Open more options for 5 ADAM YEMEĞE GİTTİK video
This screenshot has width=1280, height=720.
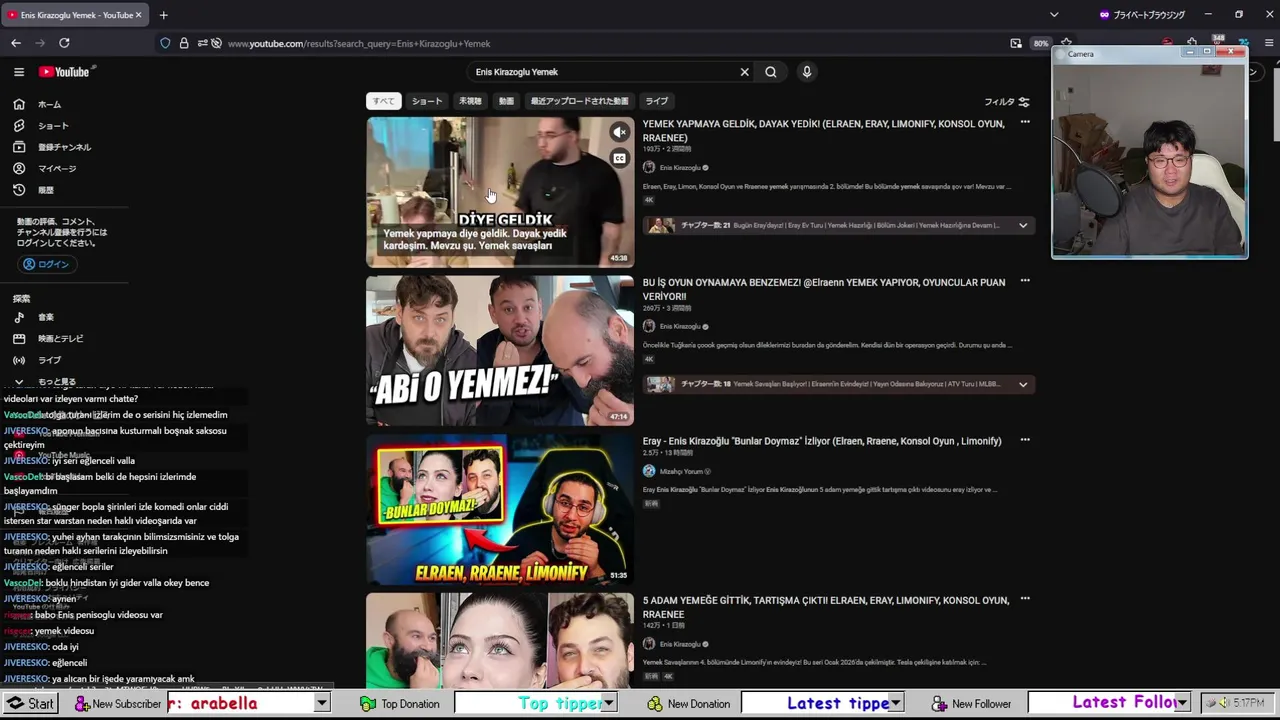(1025, 599)
